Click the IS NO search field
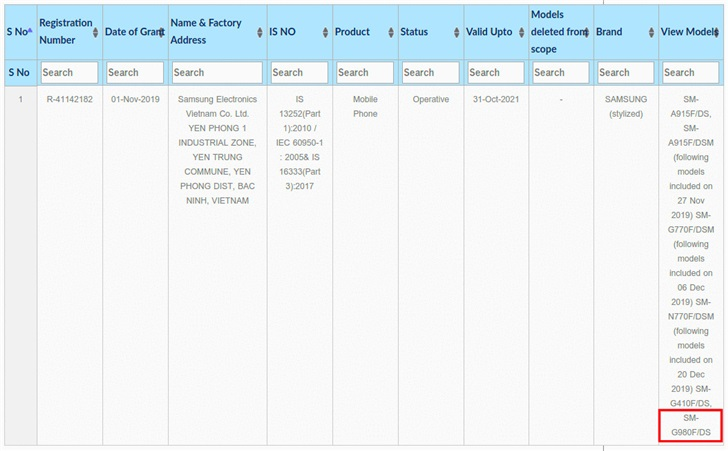This screenshot has height=451, width=728. click(299, 72)
